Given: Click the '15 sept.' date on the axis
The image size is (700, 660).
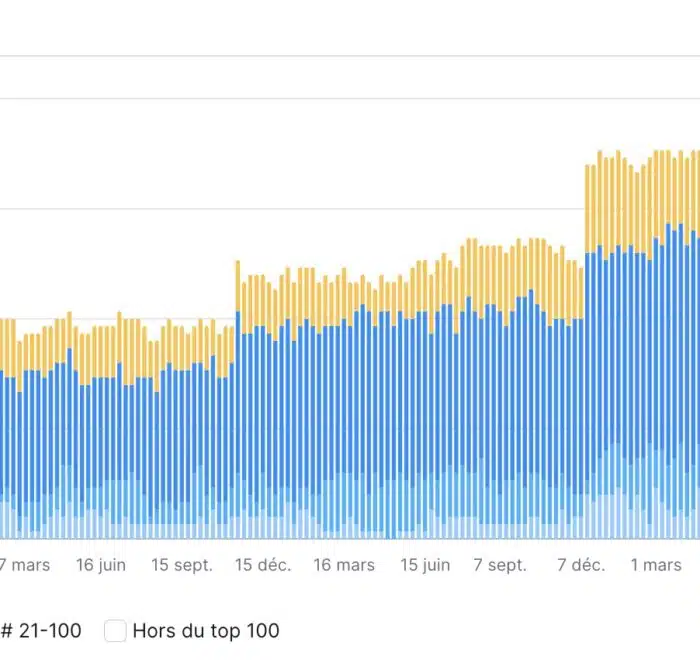Looking at the screenshot, I should pyautogui.click(x=182, y=565).
